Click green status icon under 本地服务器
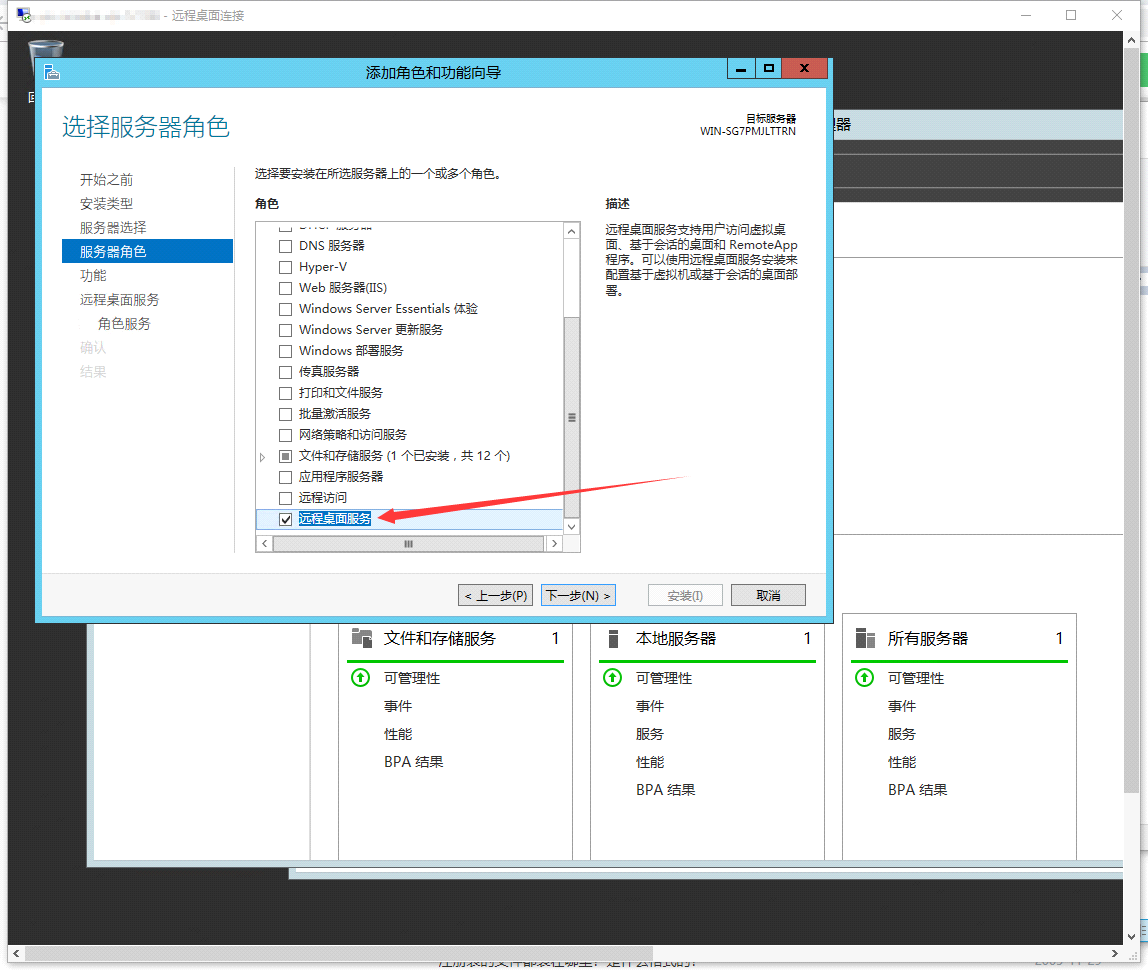The image size is (1148, 970). pos(613,678)
